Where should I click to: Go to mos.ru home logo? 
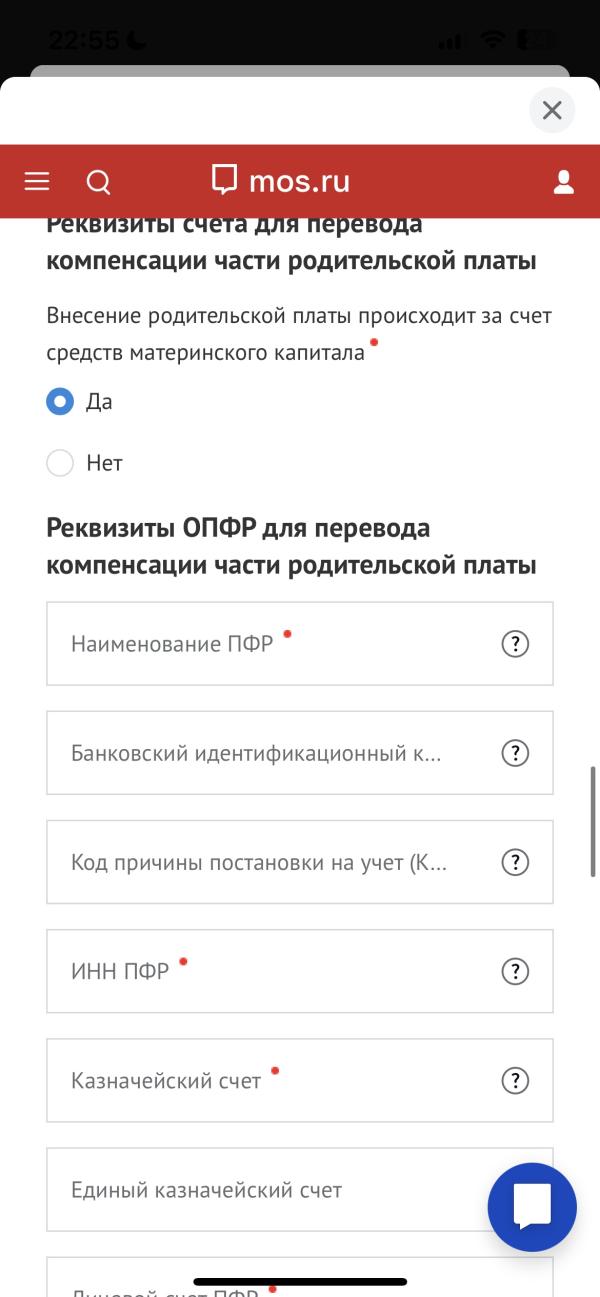(x=281, y=181)
